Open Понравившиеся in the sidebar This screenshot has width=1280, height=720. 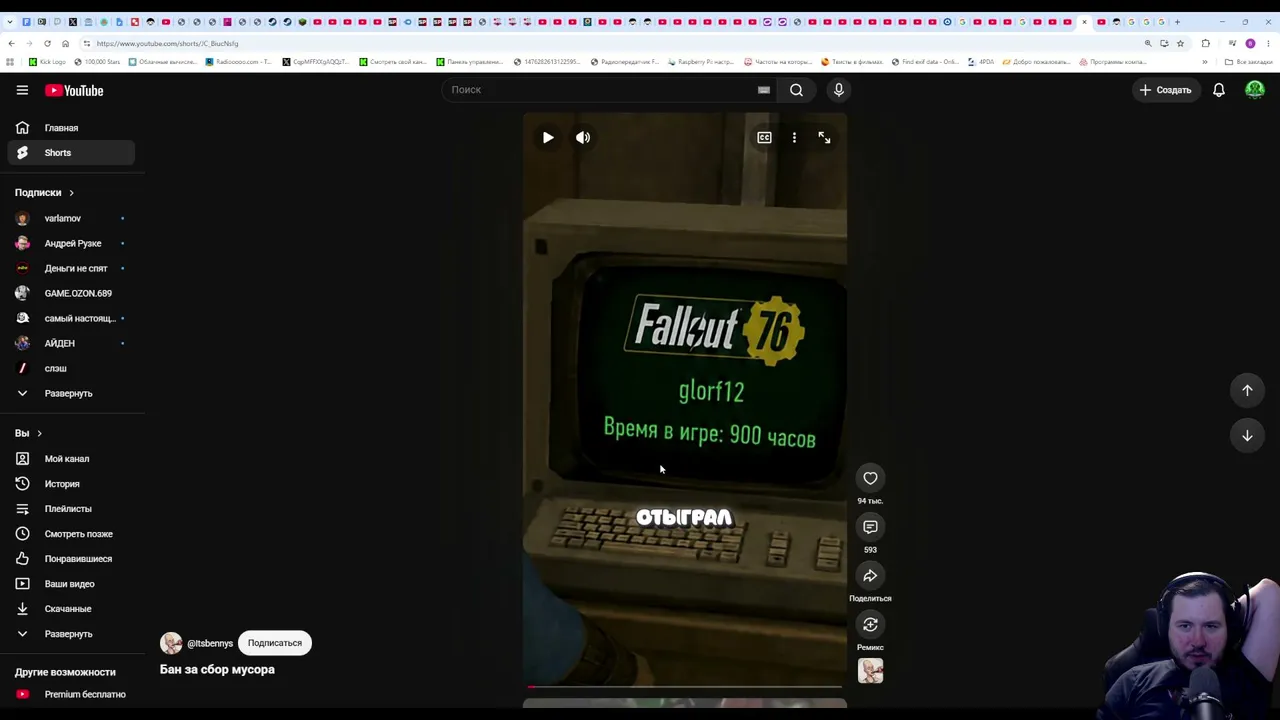click(x=70, y=559)
